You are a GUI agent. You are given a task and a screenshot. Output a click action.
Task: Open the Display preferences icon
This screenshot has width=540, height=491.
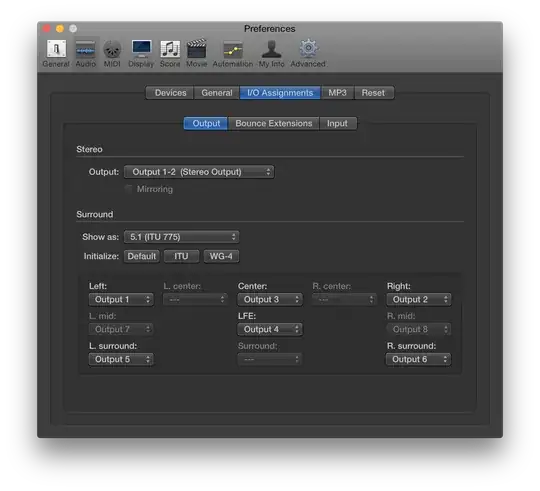(141, 53)
